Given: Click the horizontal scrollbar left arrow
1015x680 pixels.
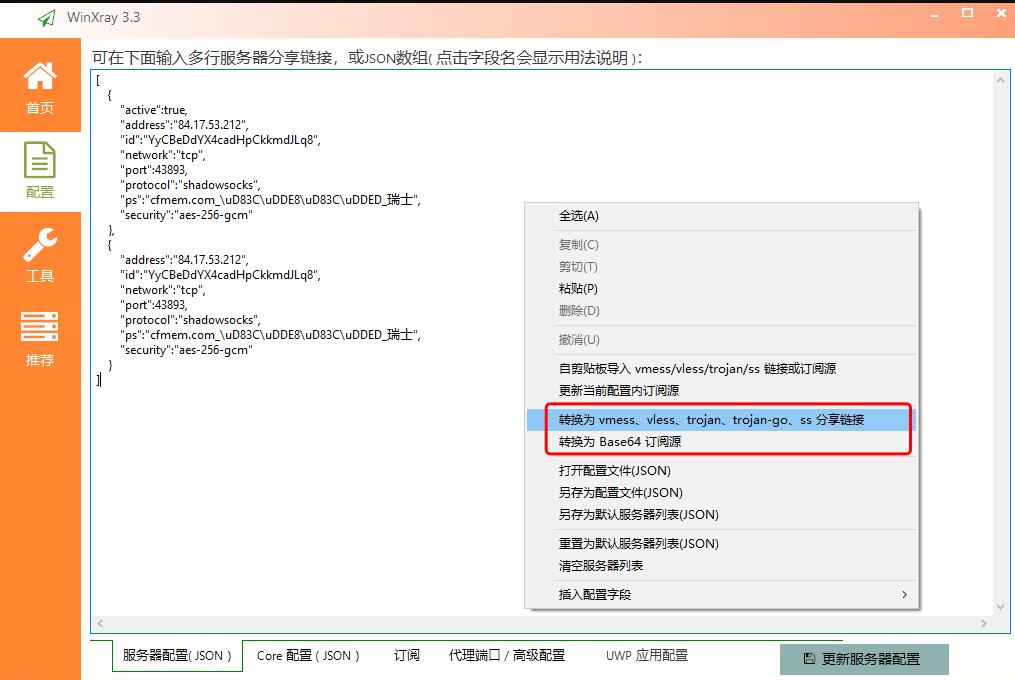Looking at the screenshot, I should tap(100, 624).
